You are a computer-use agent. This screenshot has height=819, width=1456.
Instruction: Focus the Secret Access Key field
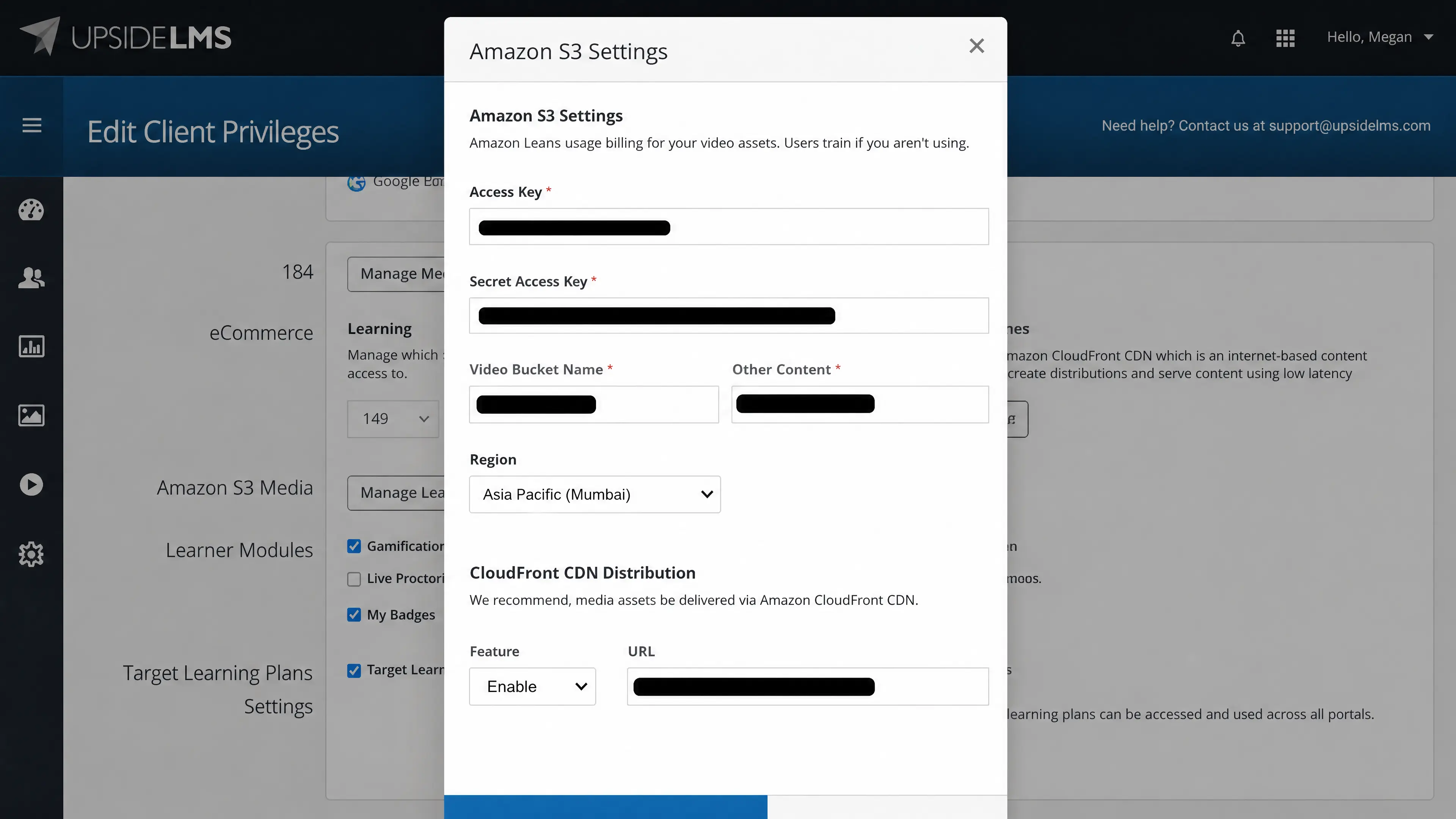pyautogui.click(x=728, y=315)
